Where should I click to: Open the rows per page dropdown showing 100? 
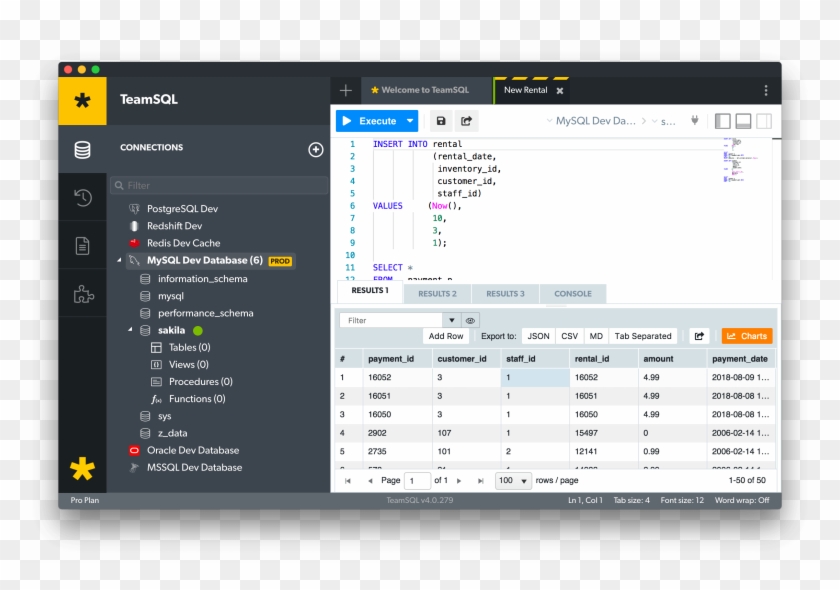pos(512,480)
